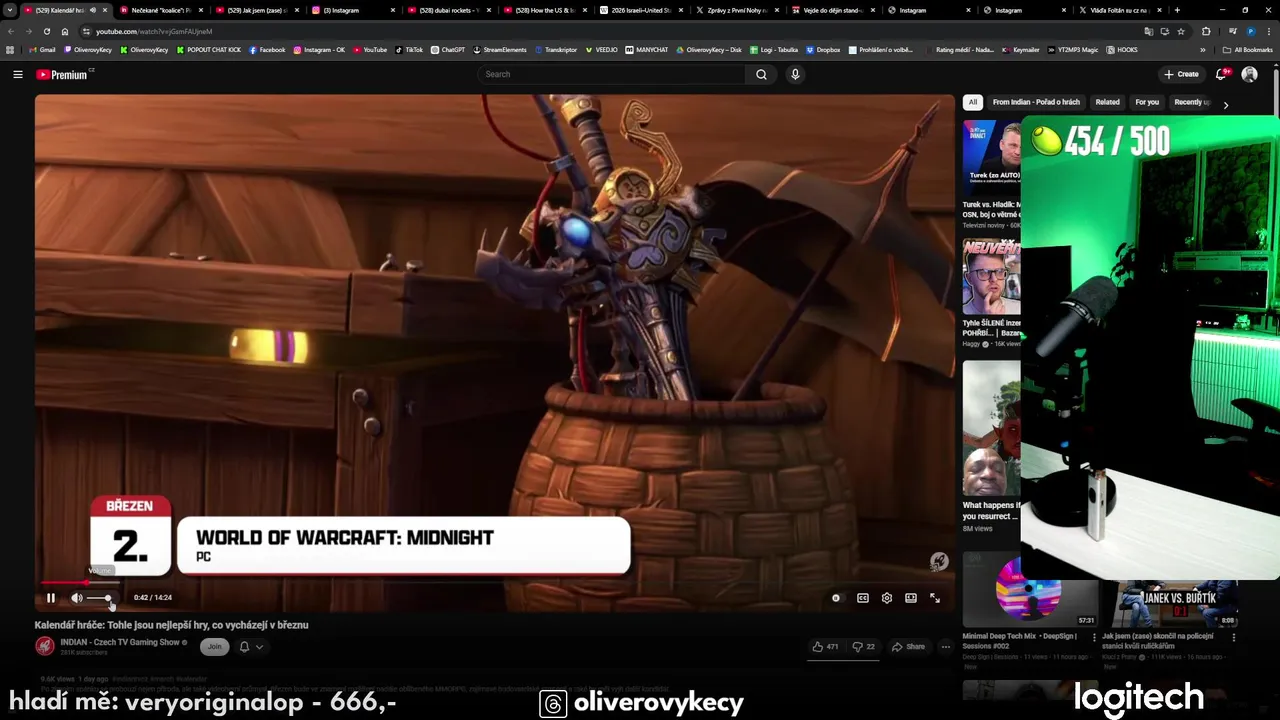Open ChatGPT bookmark
The width and height of the screenshot is (1280, 720).
point(448,50)
